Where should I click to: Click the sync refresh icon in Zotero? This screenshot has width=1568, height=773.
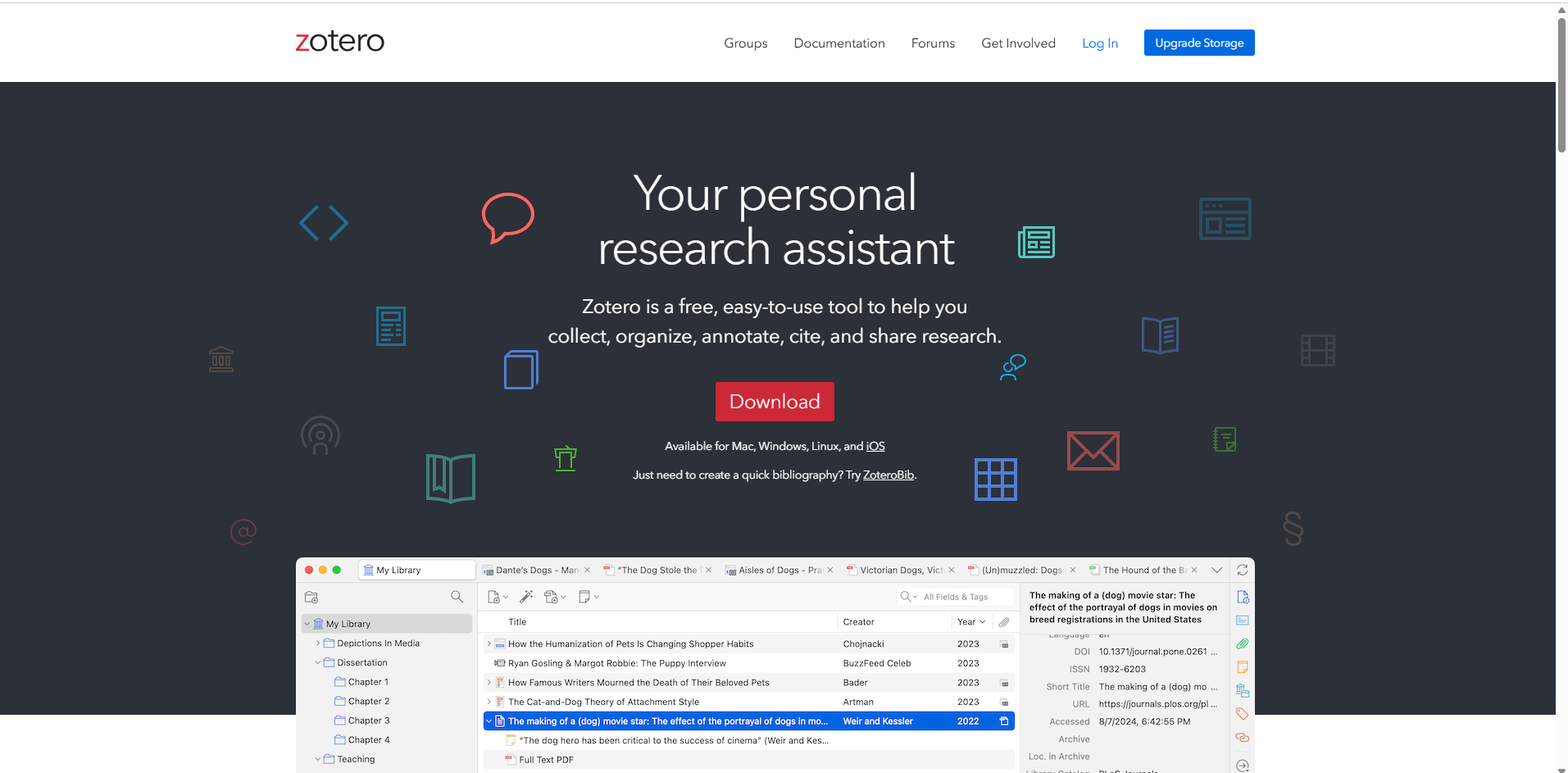point(1243,570)
